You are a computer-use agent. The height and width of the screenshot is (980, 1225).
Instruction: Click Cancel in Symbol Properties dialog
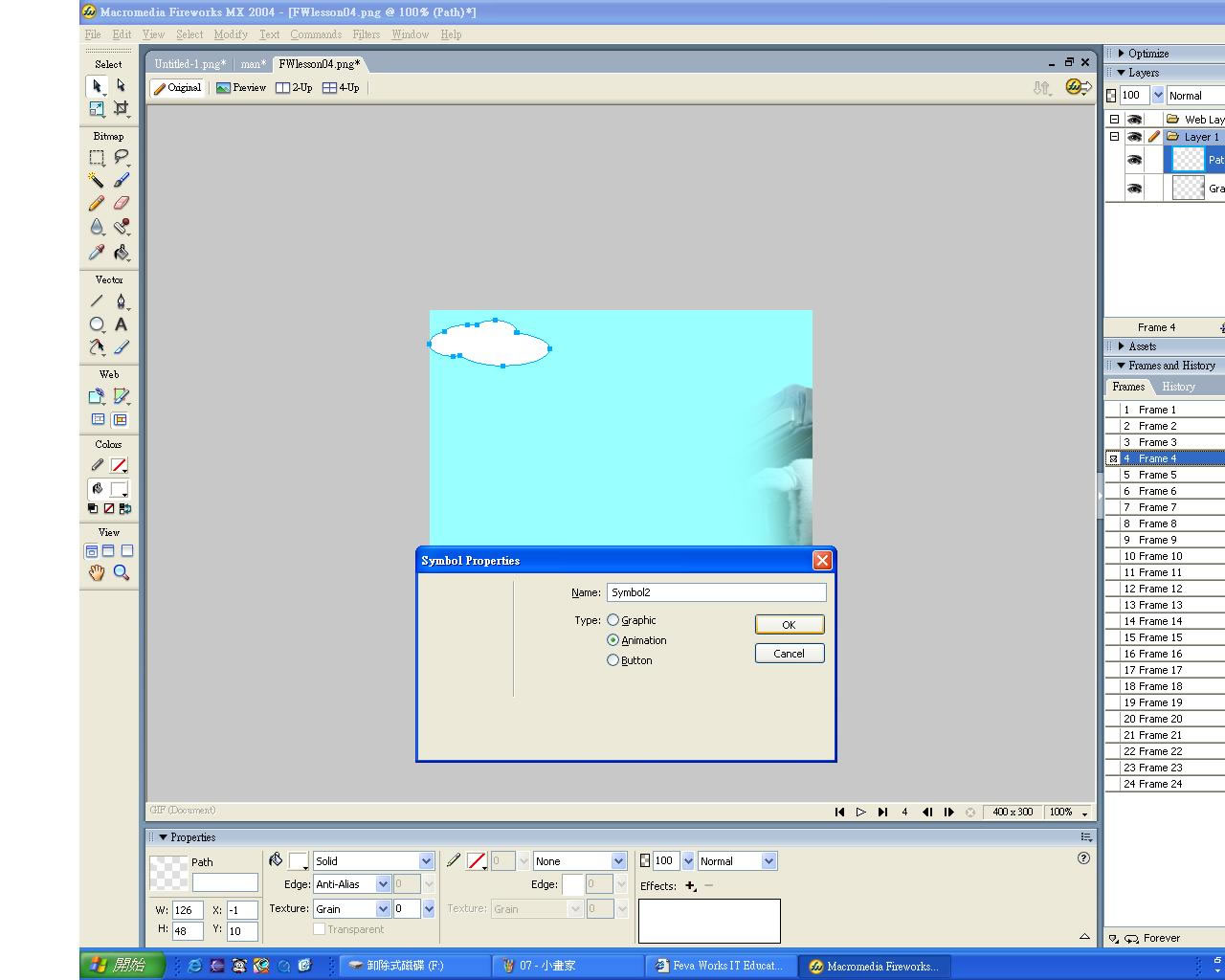[x=790, y=654]
